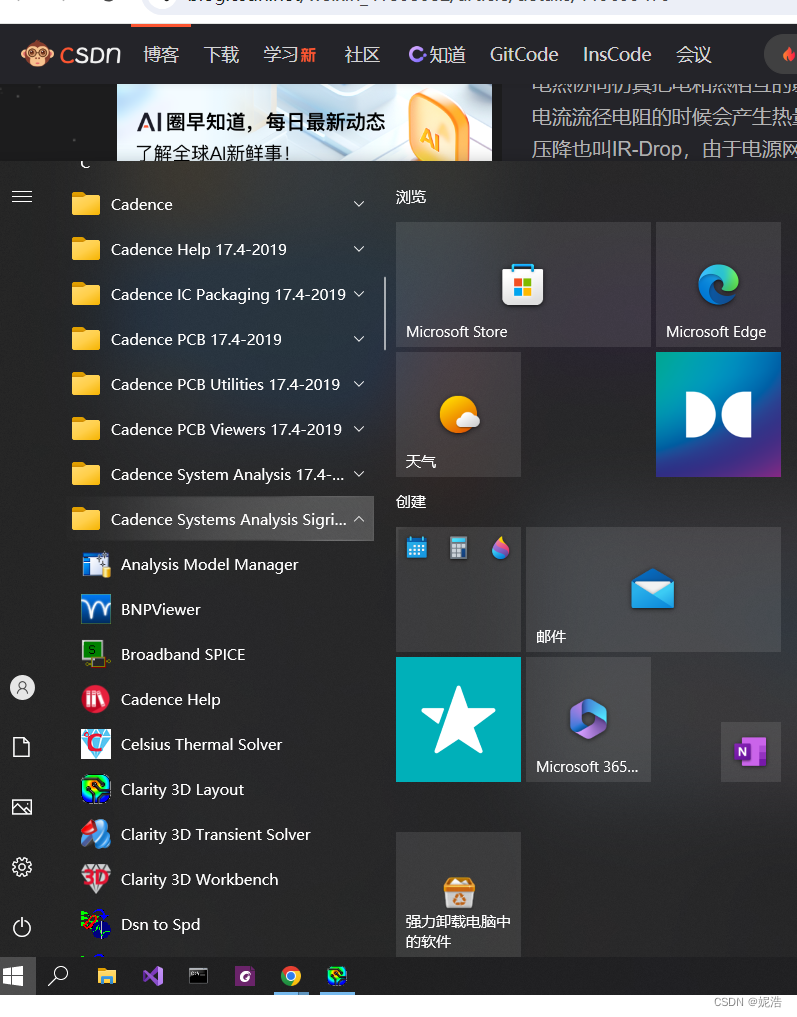Open the 邮件 mail tile
Screen dimensions: 797x1017
click(x=653, y=589)
